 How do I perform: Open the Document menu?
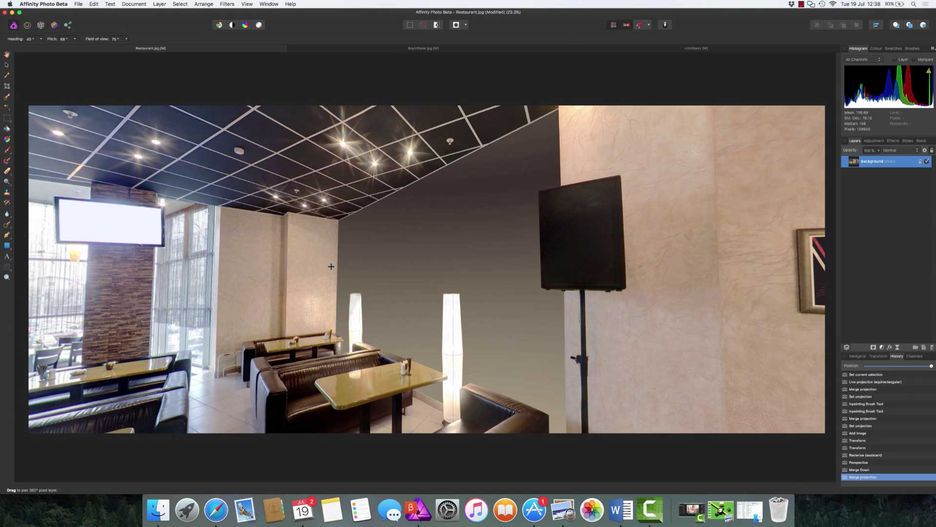(134, 4)
